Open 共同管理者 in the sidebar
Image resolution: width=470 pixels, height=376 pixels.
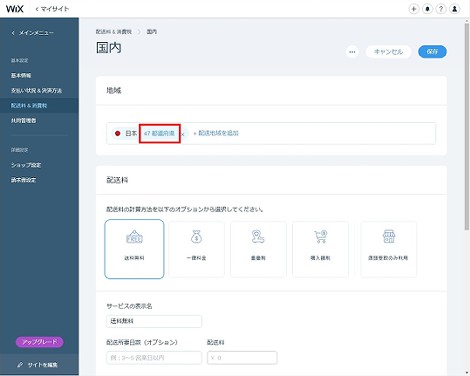[23, 120]
